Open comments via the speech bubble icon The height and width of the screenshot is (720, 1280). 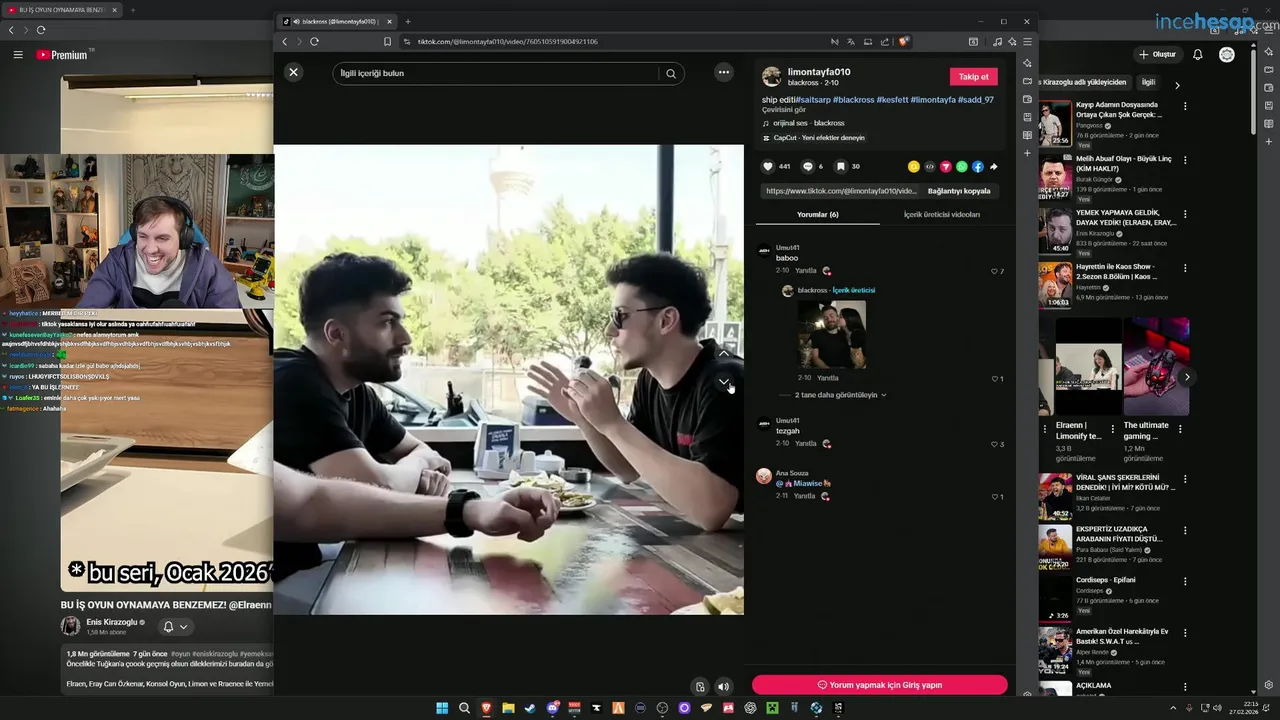808,167
